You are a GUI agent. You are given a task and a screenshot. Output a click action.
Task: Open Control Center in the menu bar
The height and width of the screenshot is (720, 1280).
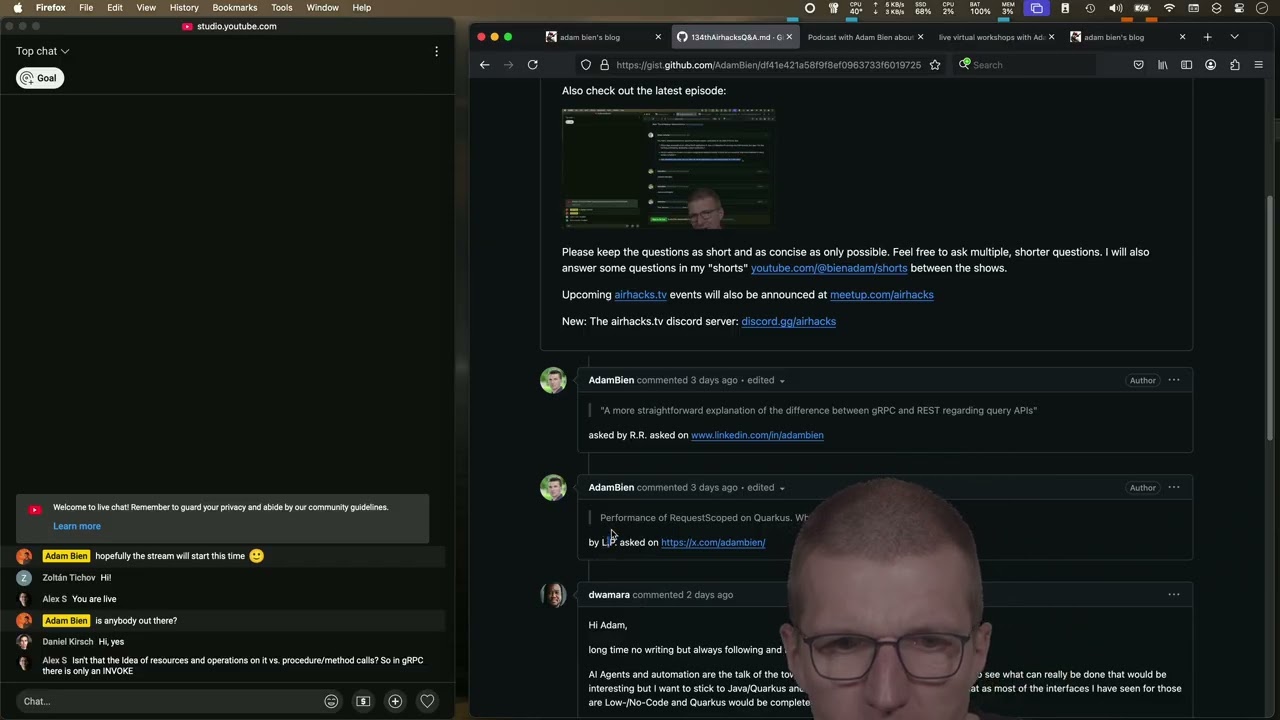point(1239,8)
